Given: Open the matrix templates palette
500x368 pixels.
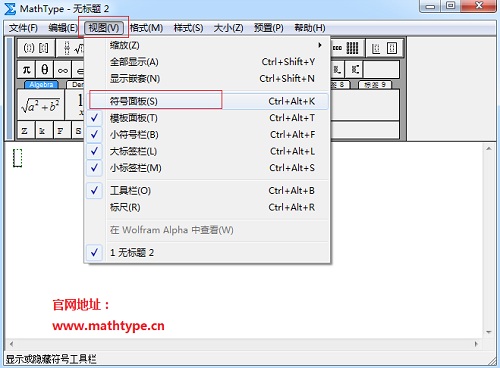Looking at the screenshot, I should coord(347,48).
